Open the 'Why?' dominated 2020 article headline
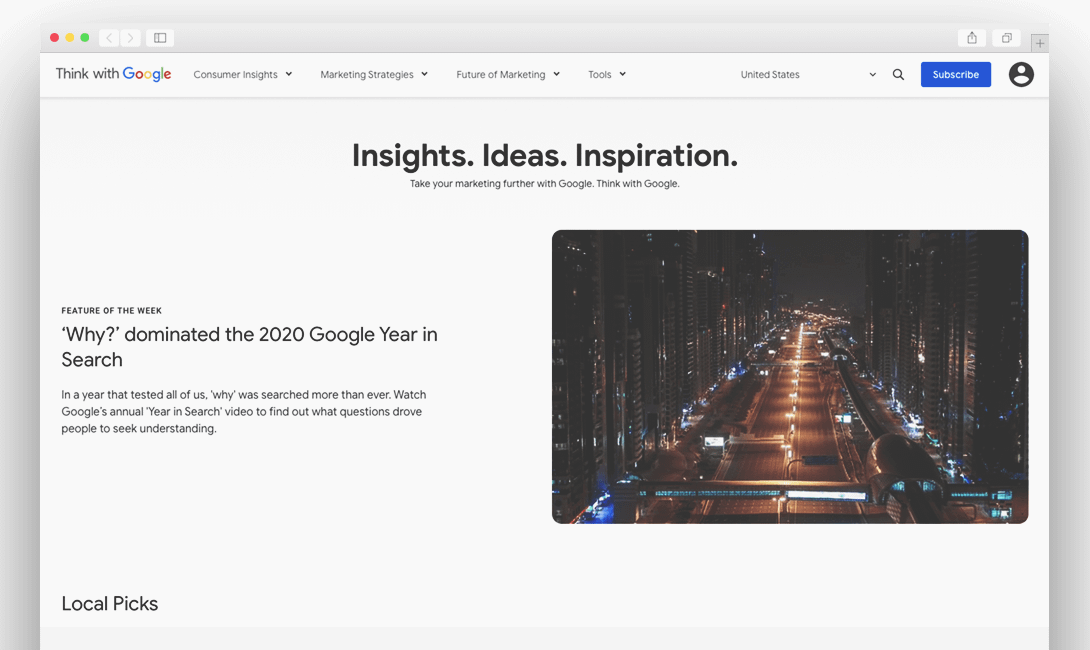Screen dimensions: 1090x650 point(249,347)
